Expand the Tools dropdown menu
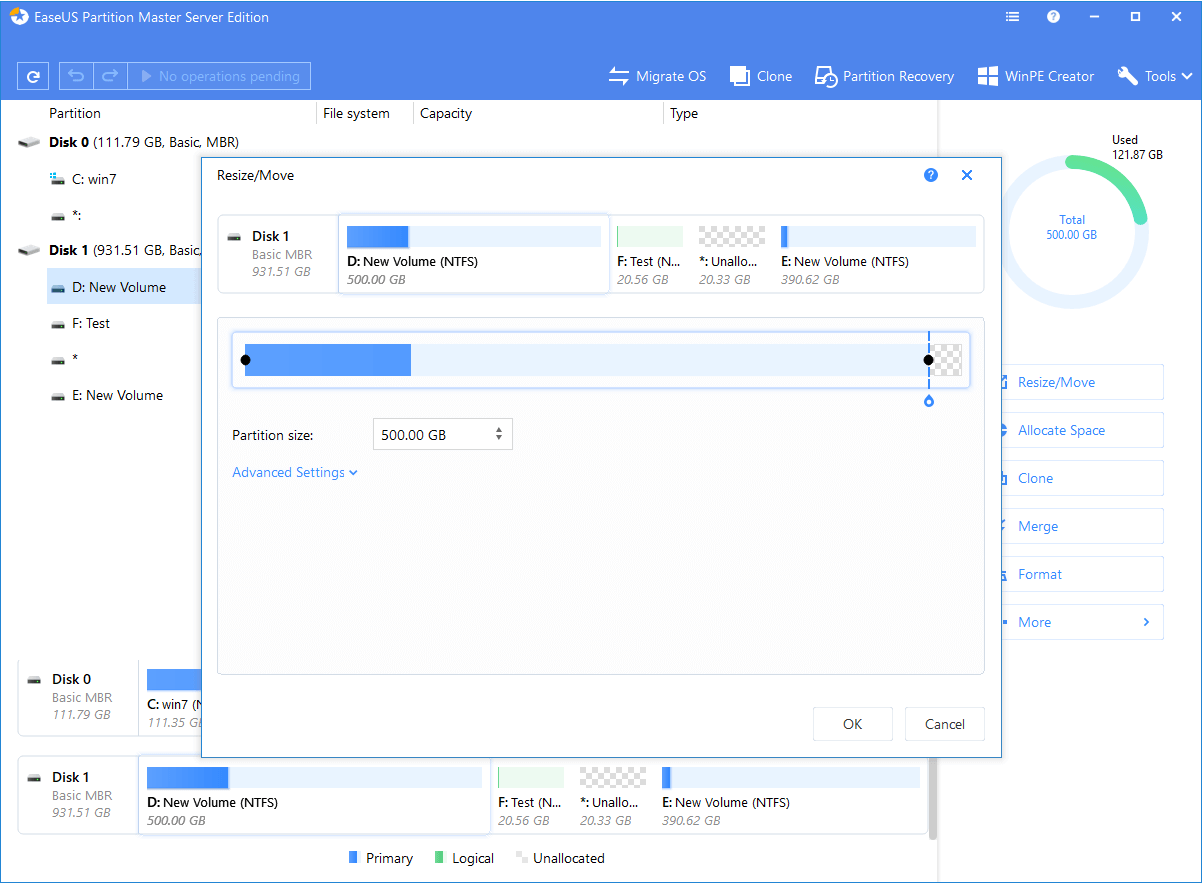The height and width of the screenshot is (883, 1202). click(x=1155, y=76)
